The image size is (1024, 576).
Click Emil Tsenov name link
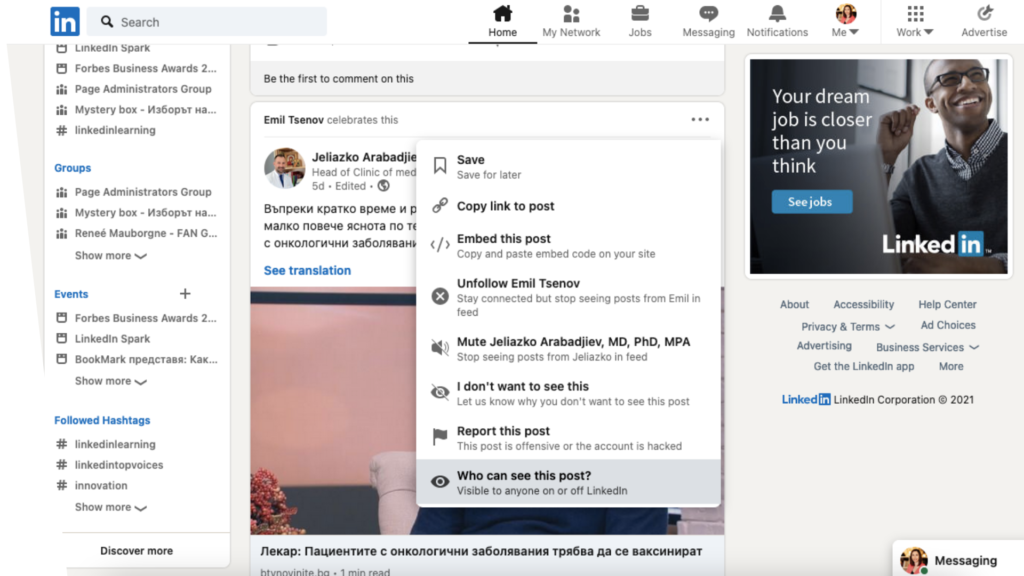click(293, 120)
